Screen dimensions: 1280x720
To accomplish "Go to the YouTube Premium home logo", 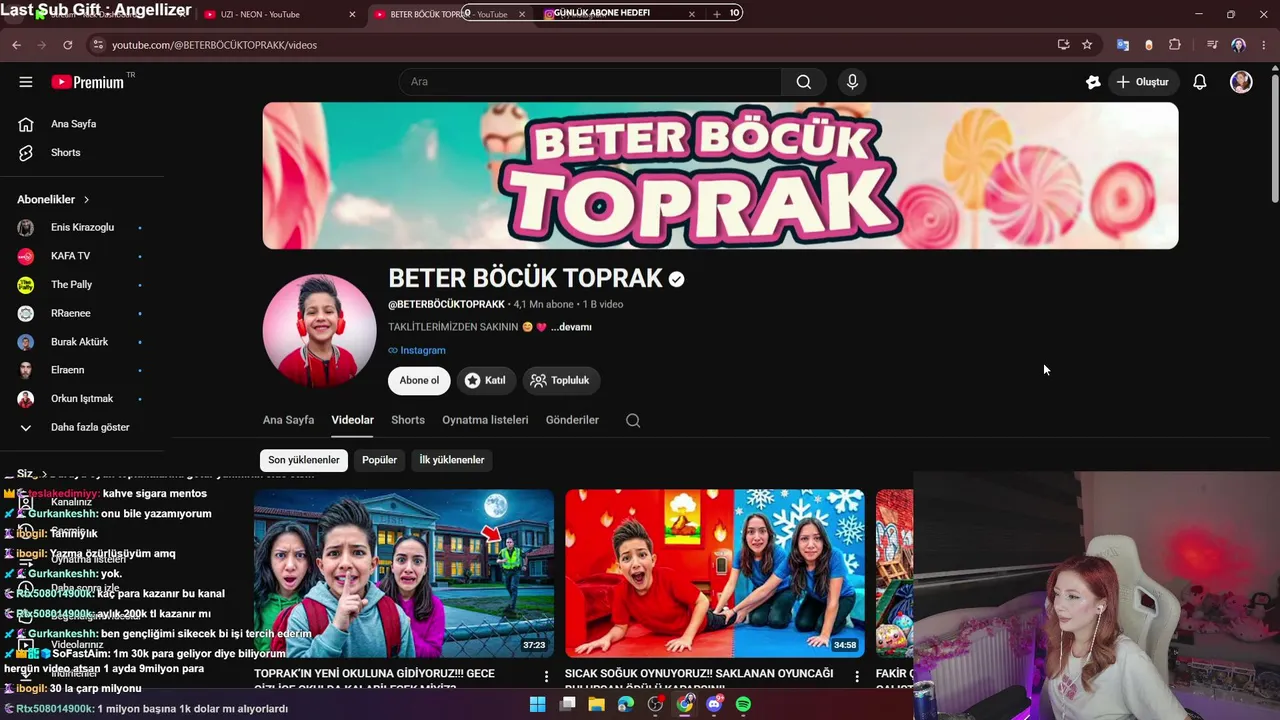I will click(x=88, y=82).
